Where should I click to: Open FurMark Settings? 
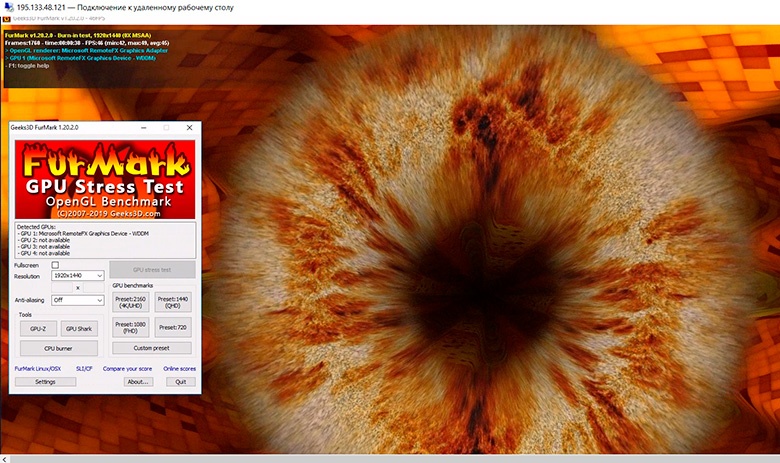pyautogui.click(x=45, y=382)
